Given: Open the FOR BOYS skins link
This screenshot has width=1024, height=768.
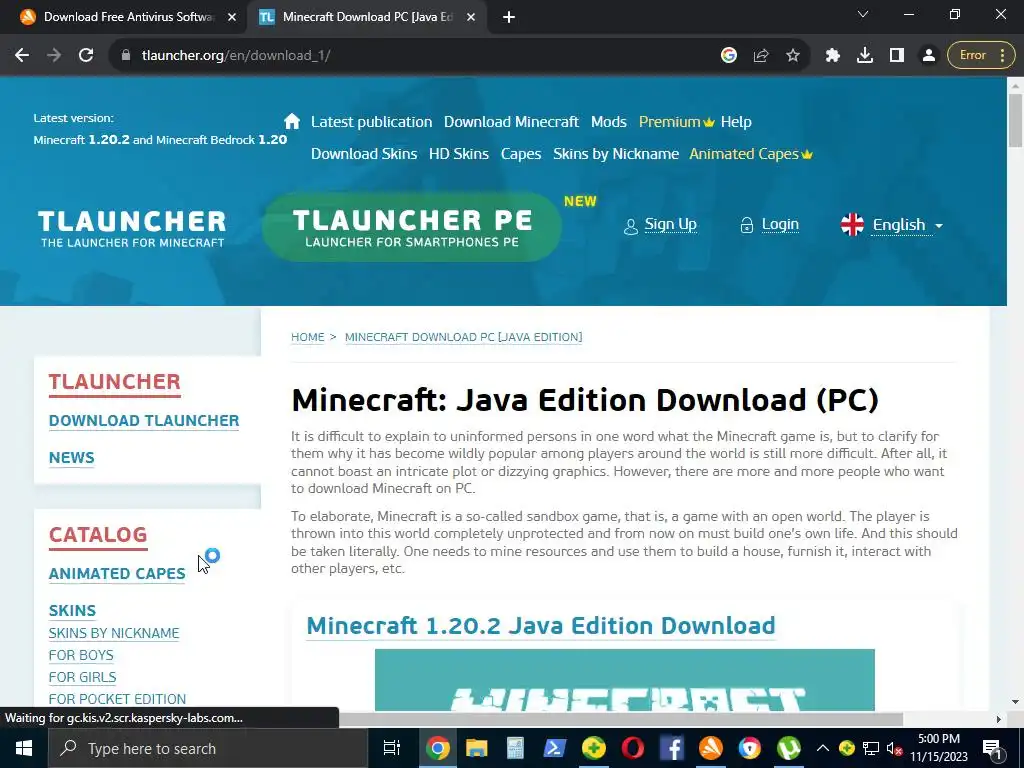Looking at the screenshot, I should [x=81, y=655].
